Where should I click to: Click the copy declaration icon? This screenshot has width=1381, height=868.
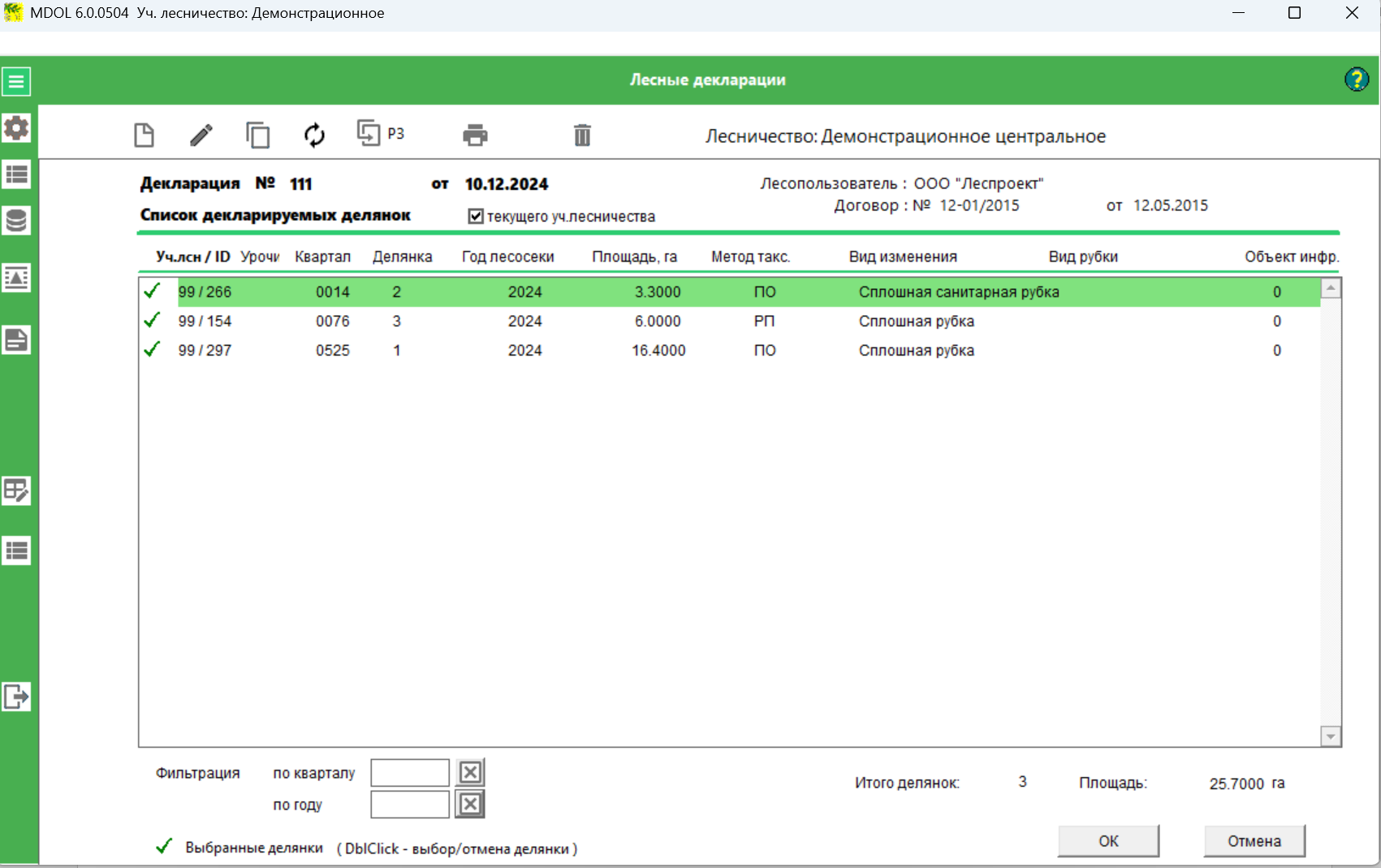click(257, 135)
